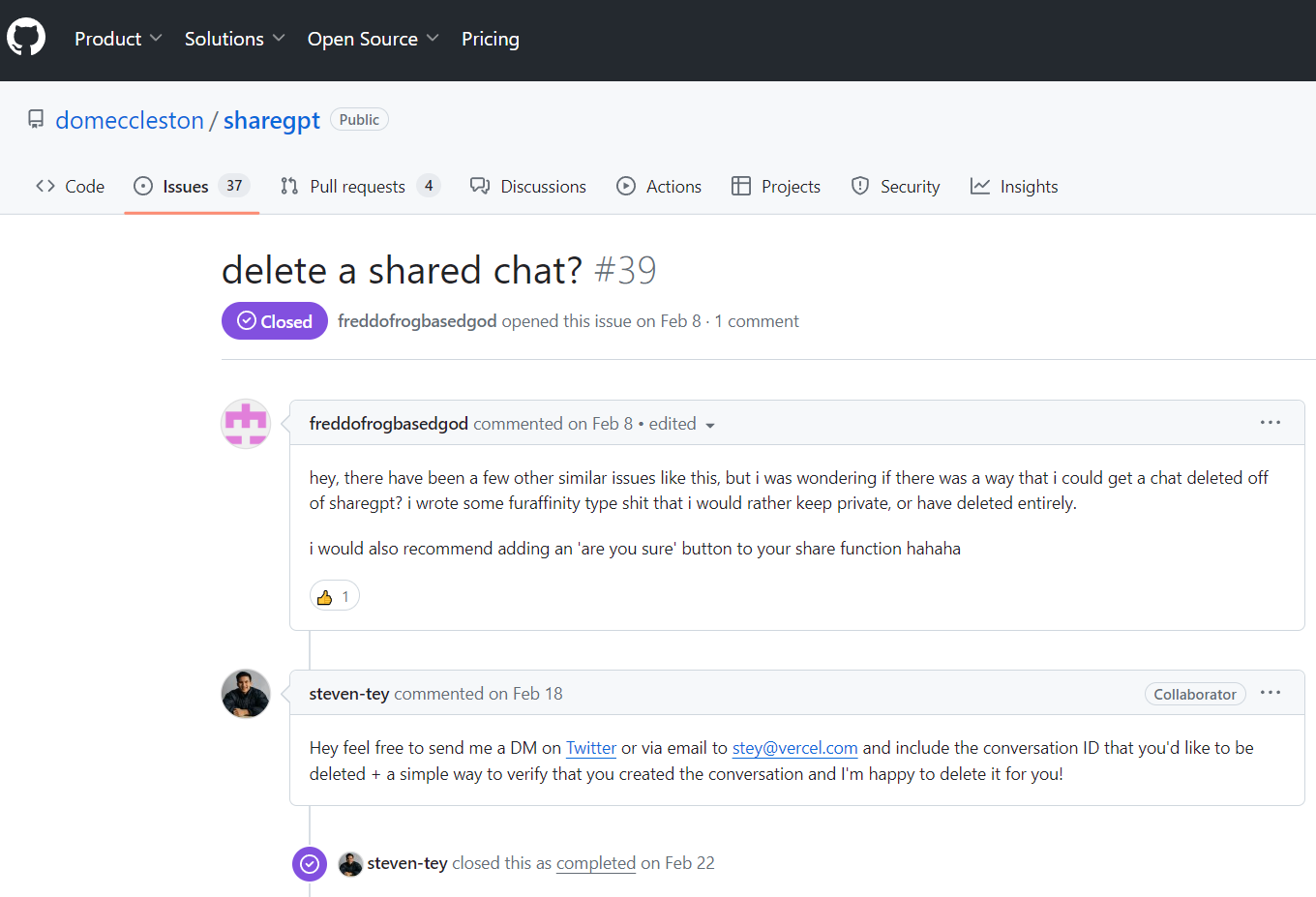1316x897 pixels.
Task: Click the Discussions speech-bubbles icon
Action: point(480,186)
